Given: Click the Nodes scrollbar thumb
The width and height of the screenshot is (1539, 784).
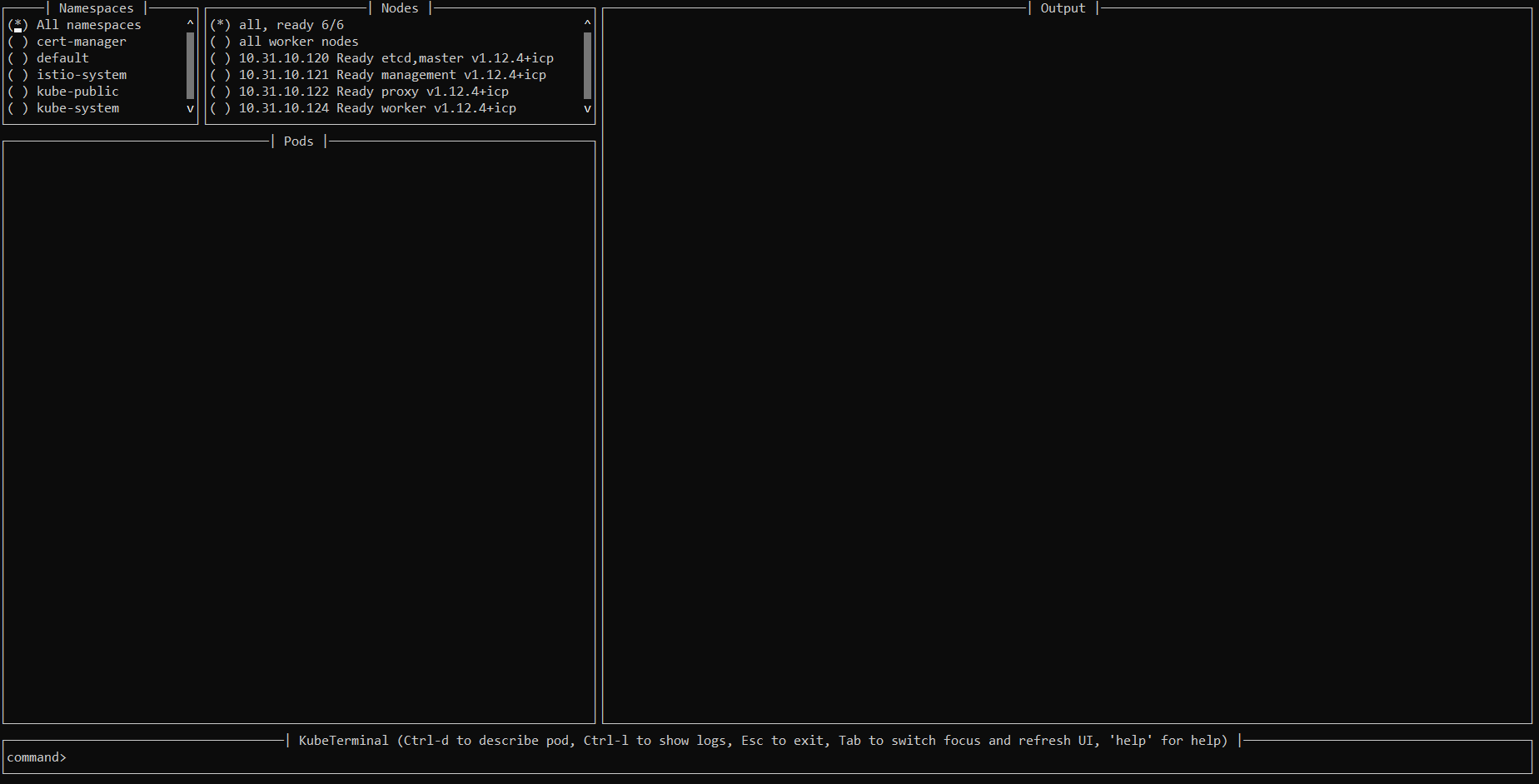Looking at the screenshot, I should pos(587,66).
